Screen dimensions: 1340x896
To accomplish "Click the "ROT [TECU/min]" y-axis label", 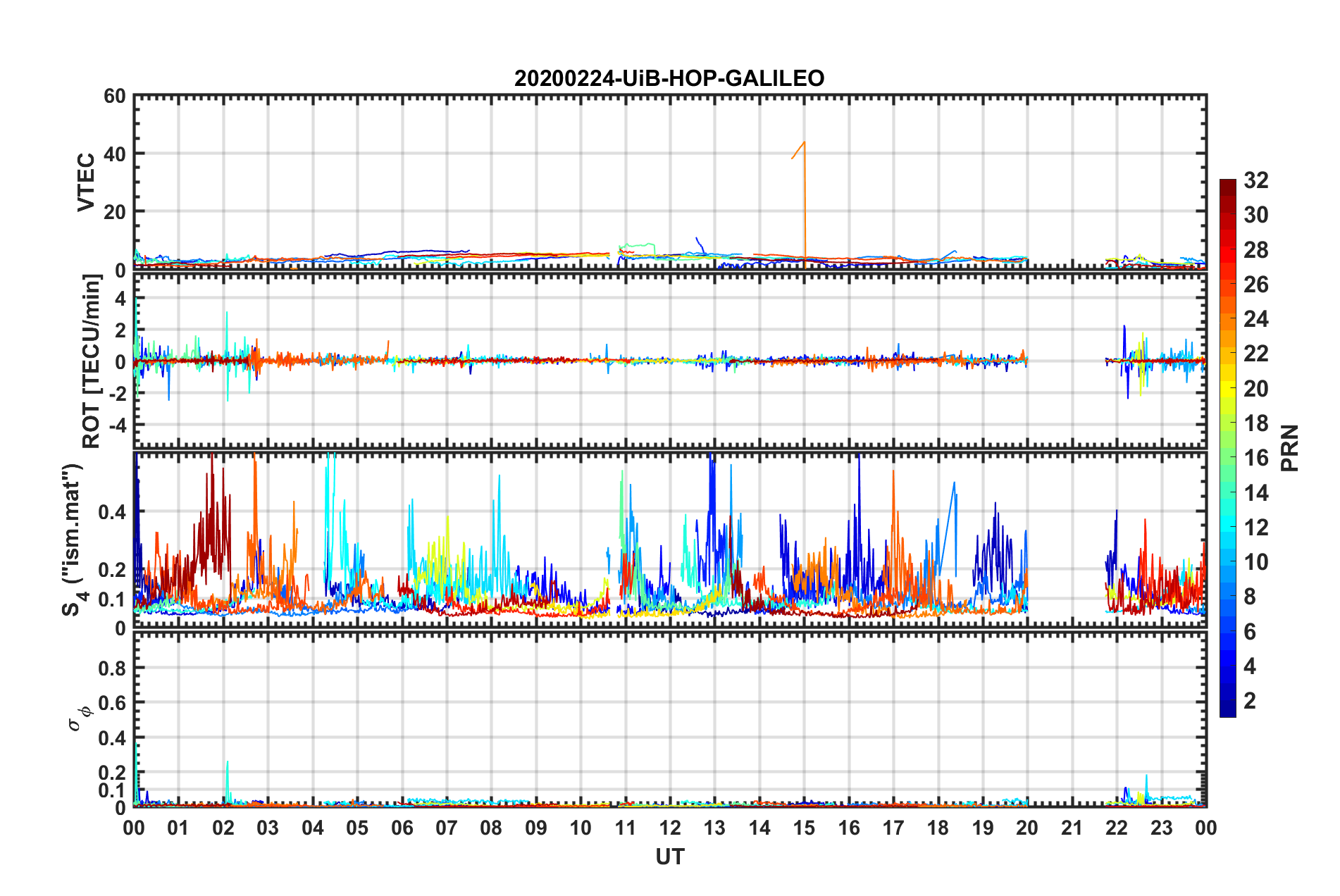I will (92, 361).
